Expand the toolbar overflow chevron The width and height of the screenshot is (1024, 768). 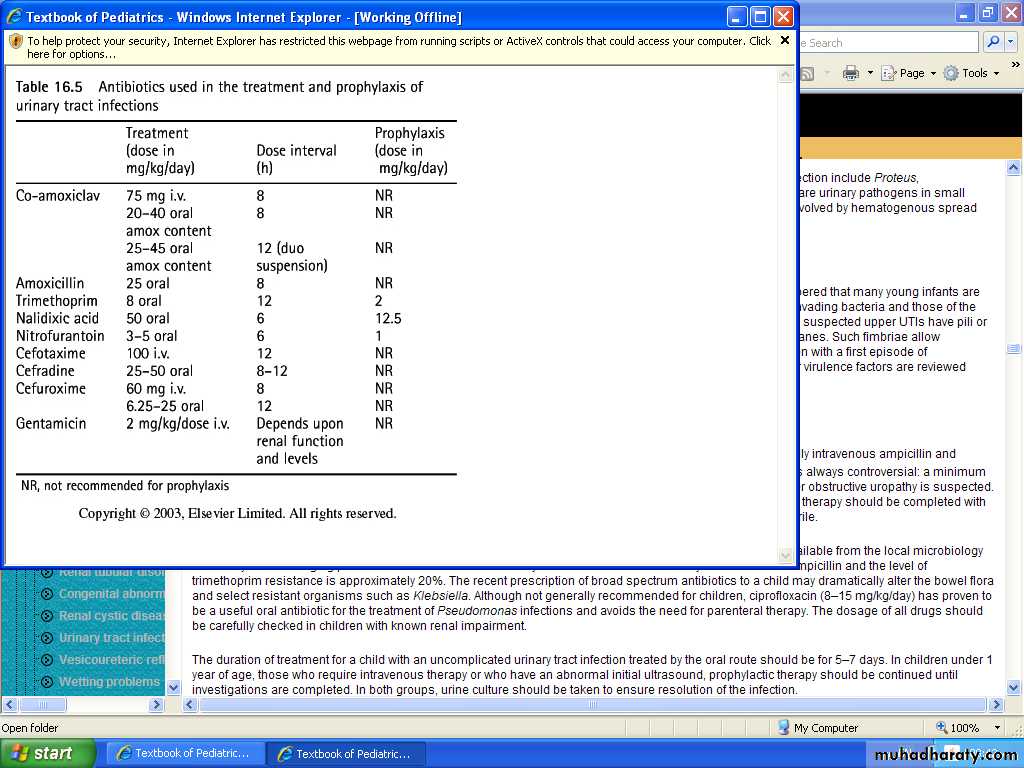point(1015,66)
